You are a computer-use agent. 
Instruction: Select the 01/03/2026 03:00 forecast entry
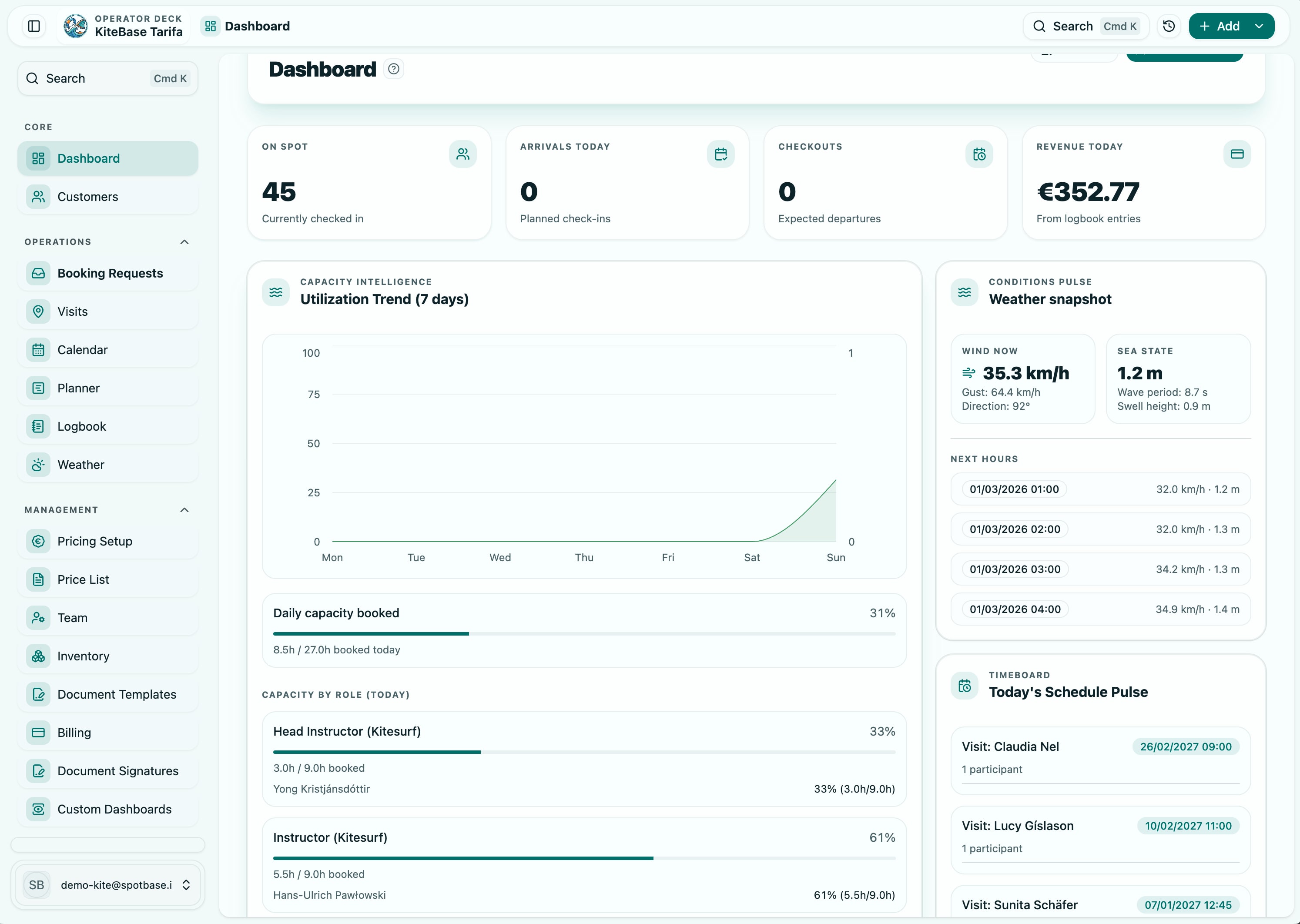(x=1099, y=569)
